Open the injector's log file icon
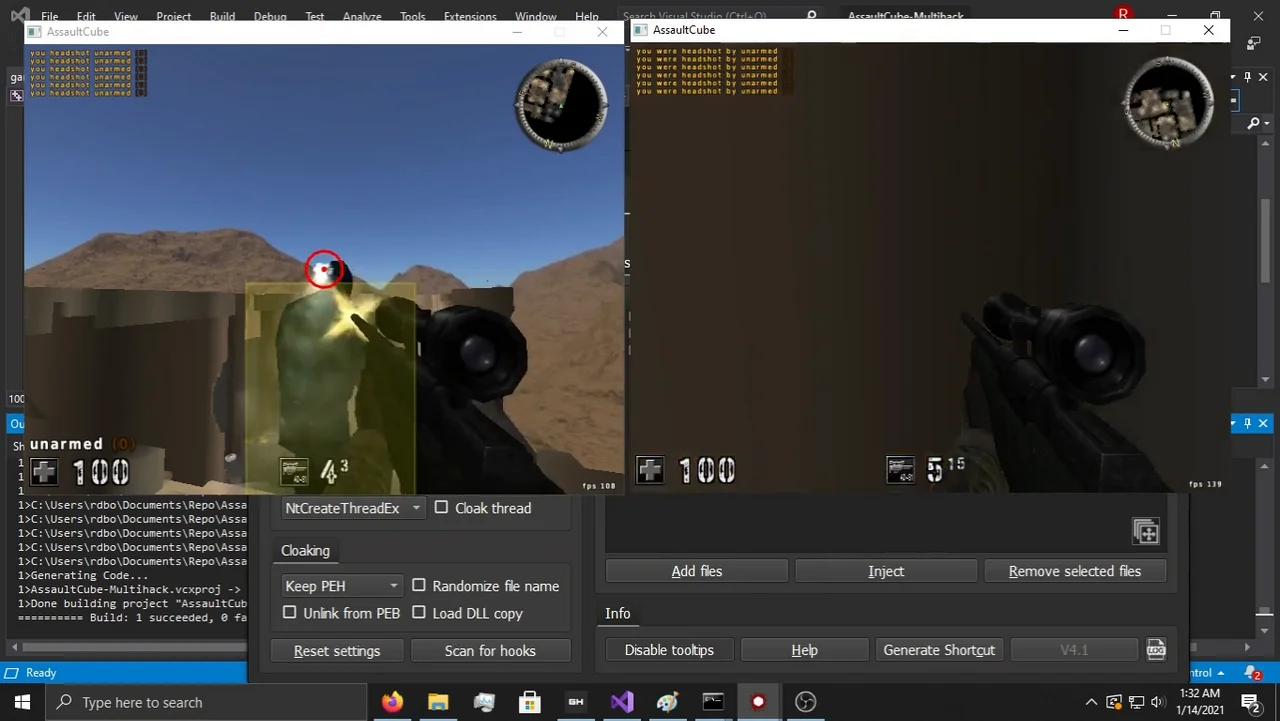This screenshot has width=1280, height=721. click(1156, 649)
